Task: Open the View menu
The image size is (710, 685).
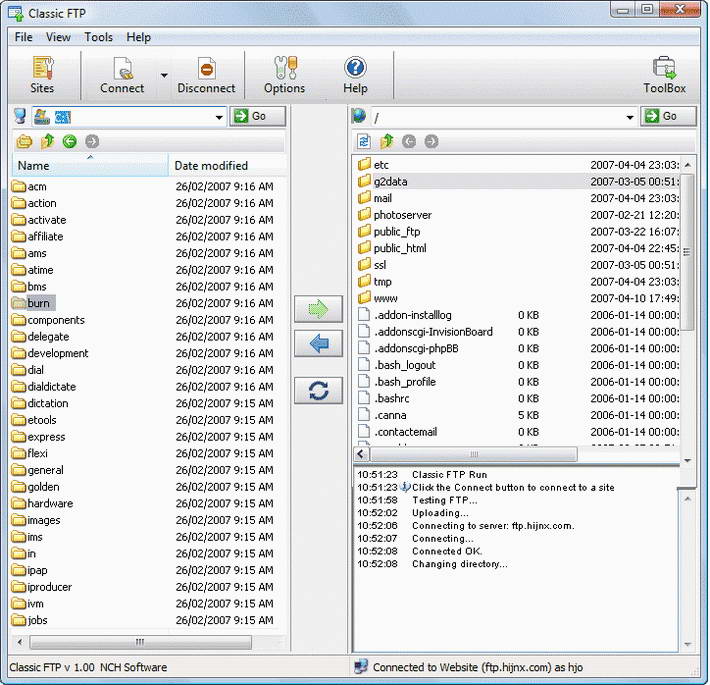Action: (x=58, y=37)
